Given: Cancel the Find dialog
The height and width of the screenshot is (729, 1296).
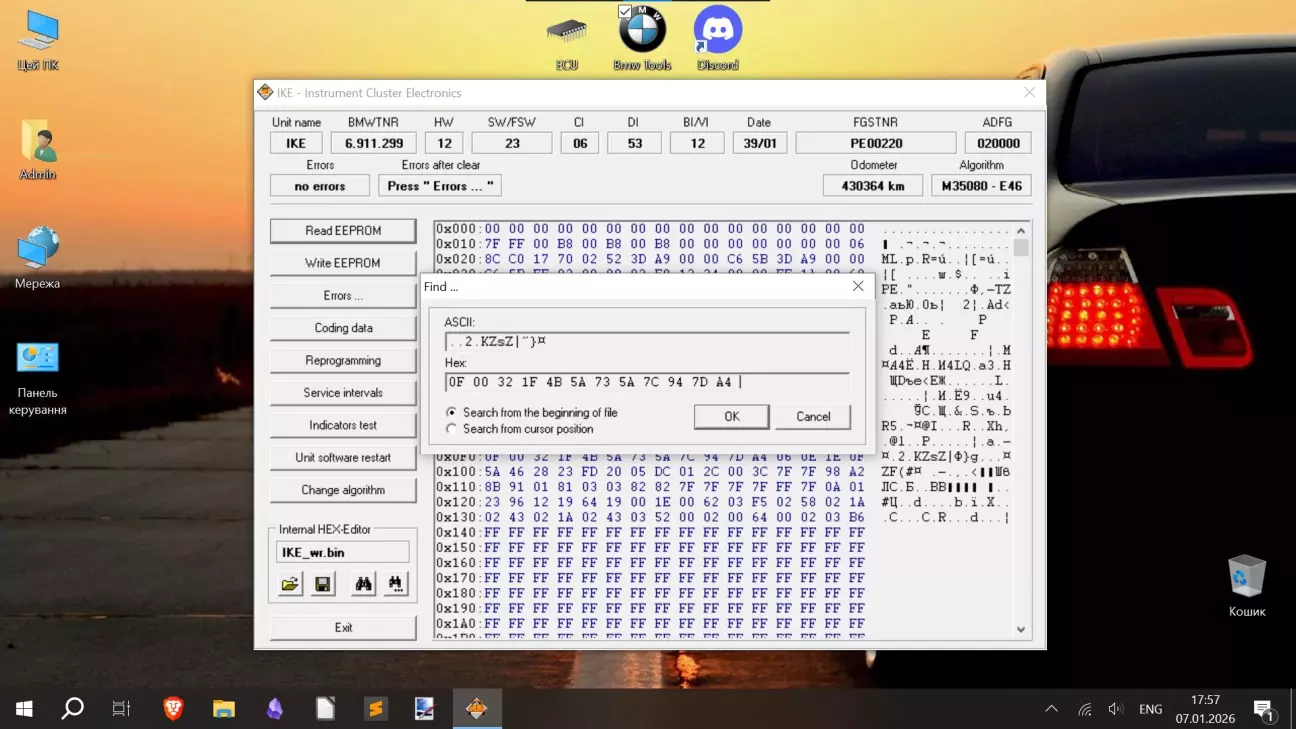Looking at the screenshot, I should click(813, 417).
